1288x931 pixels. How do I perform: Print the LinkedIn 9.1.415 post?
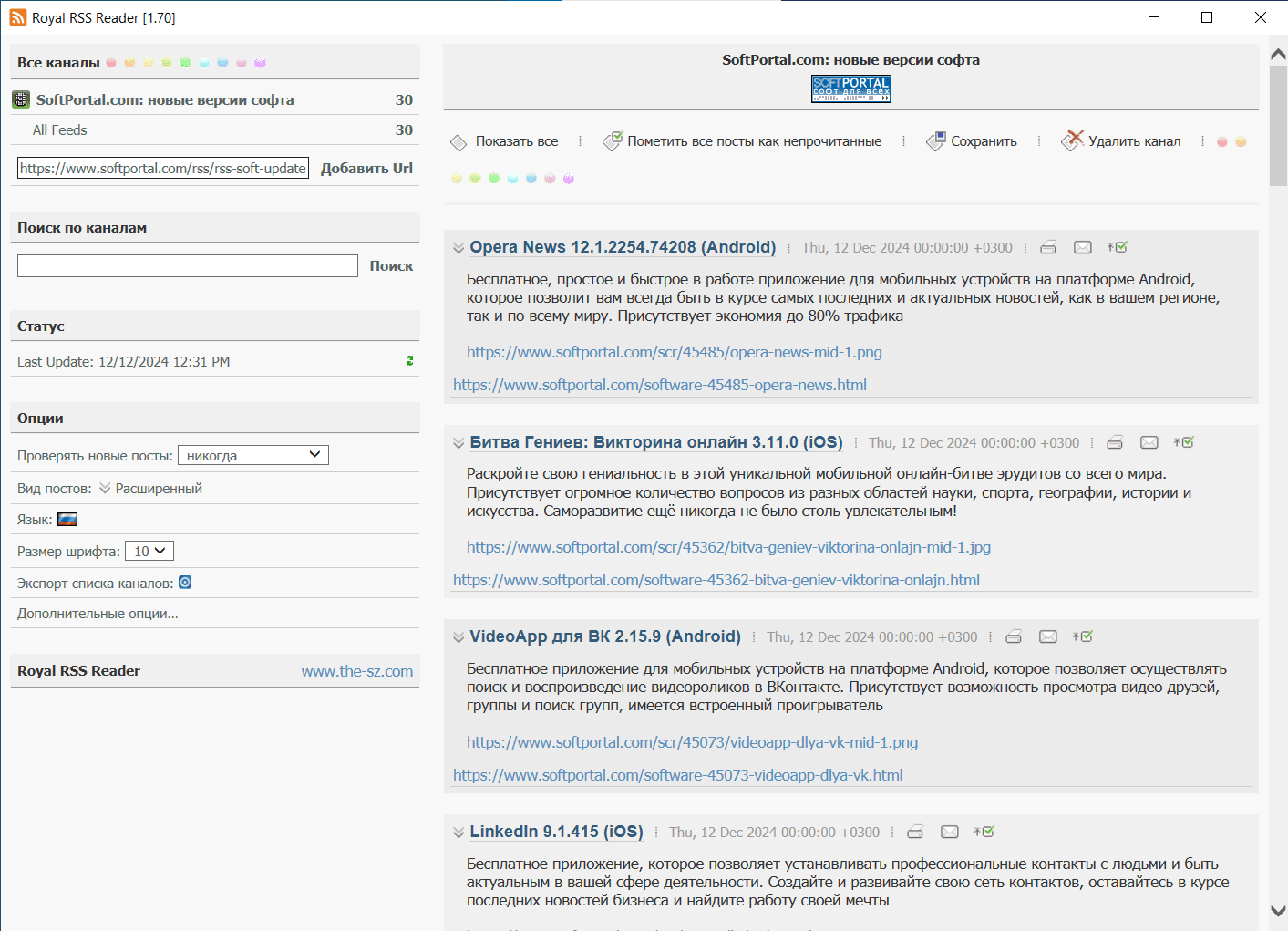915,832
